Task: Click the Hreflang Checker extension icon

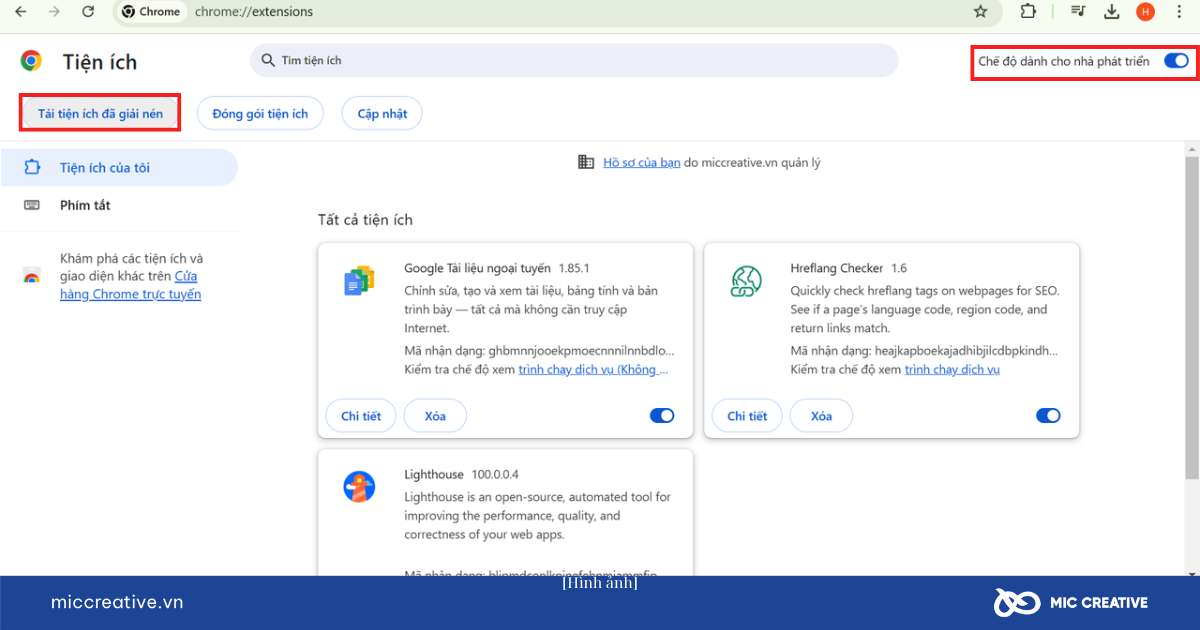Action: 745,281
